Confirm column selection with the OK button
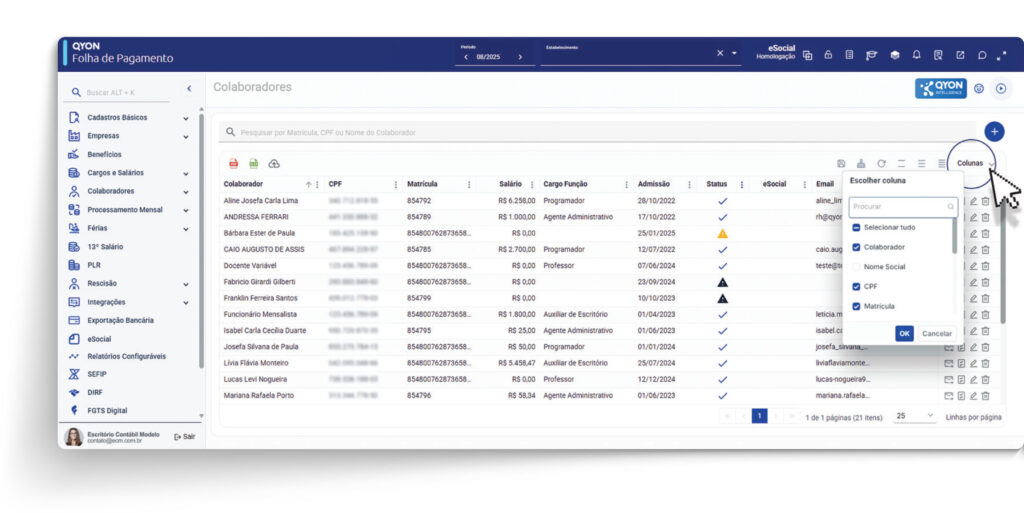This screenshot has height=513, width=1024. click(x=904, y=333)
